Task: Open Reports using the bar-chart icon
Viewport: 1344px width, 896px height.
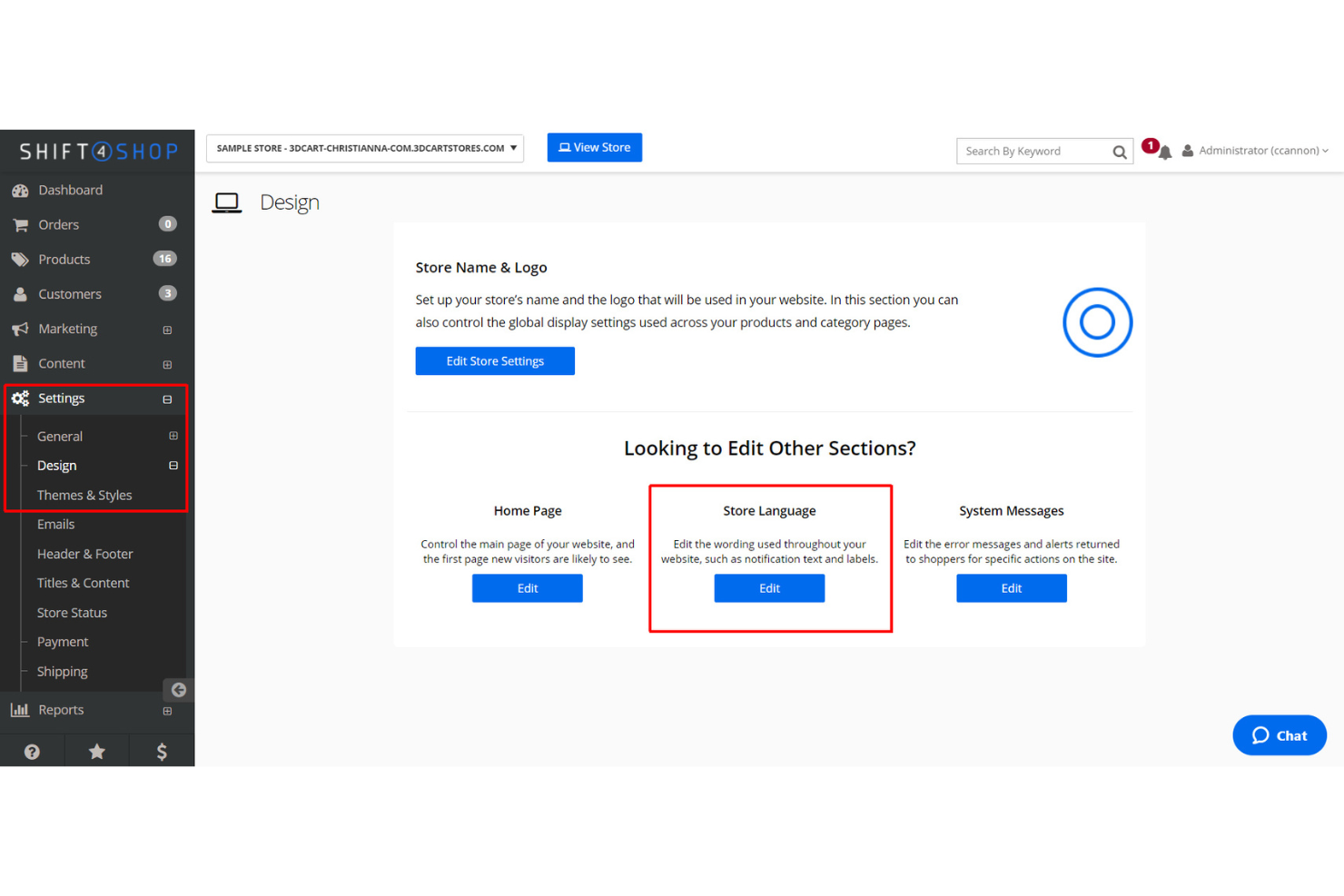Action: coord(21,709)
